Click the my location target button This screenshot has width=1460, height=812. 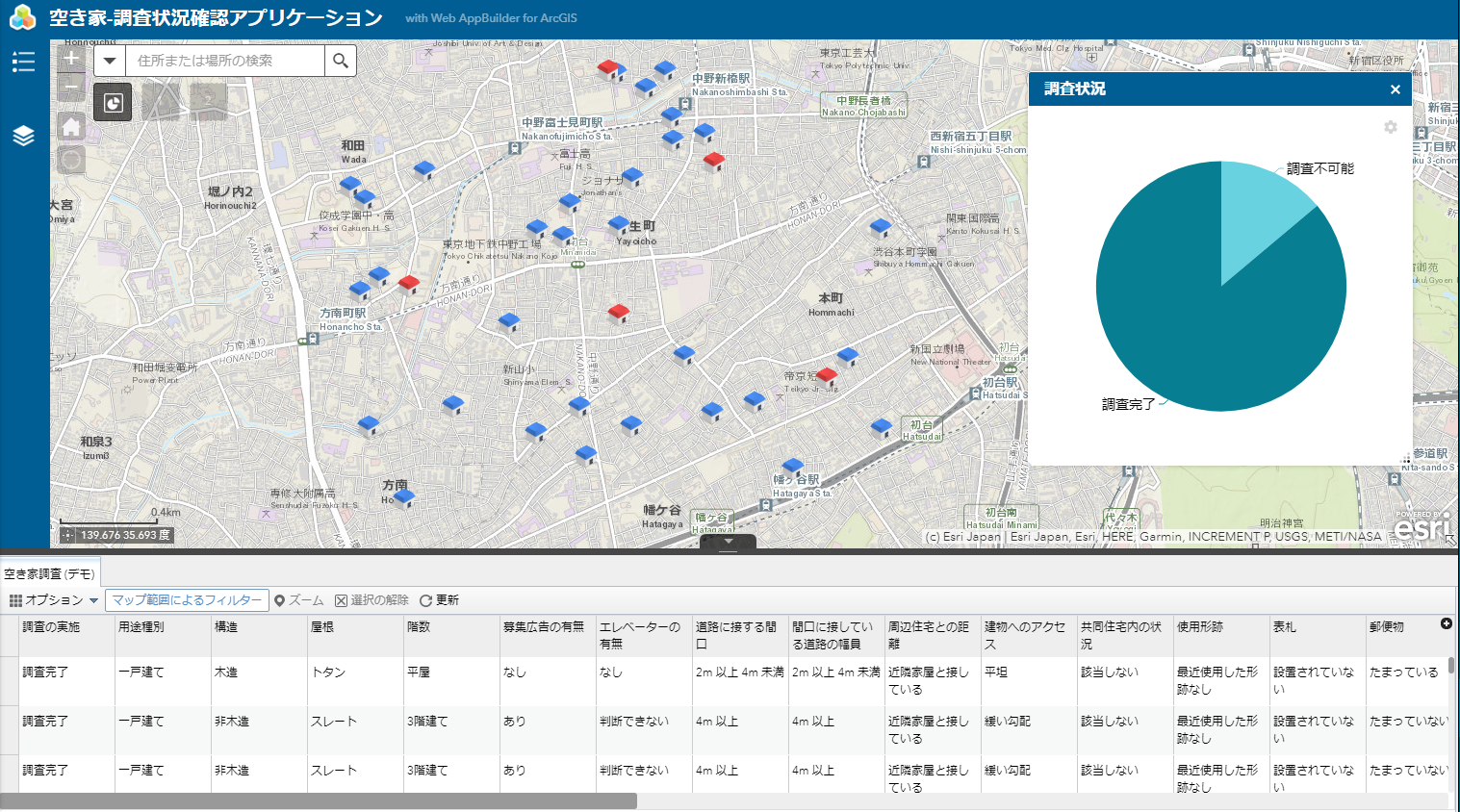(x=71, y=160)
